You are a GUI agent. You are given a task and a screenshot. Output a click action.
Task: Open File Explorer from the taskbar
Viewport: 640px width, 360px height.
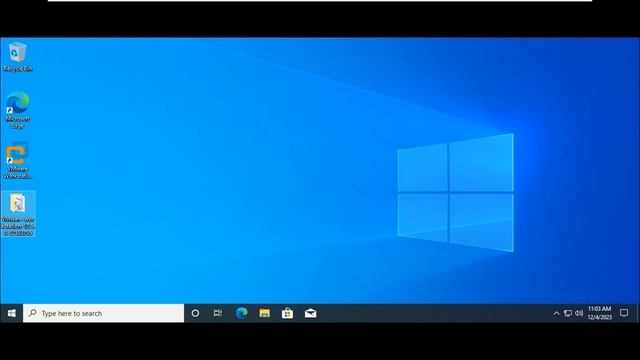click(x=264, y=313)
